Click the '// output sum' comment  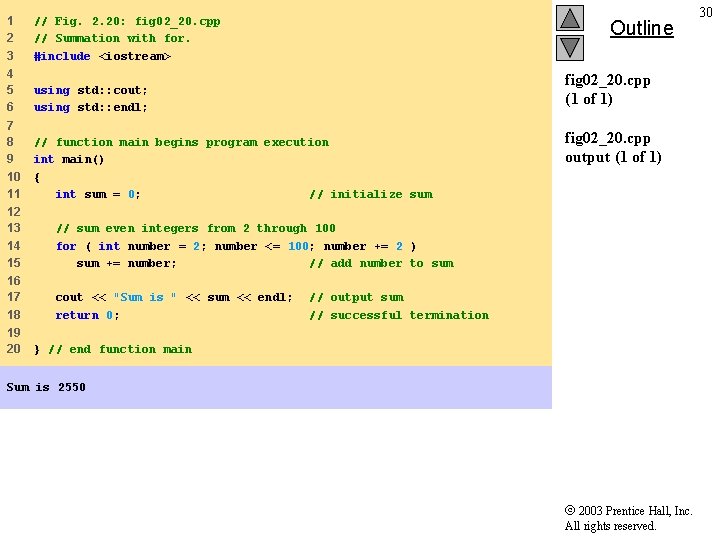[x=357, y=297]
